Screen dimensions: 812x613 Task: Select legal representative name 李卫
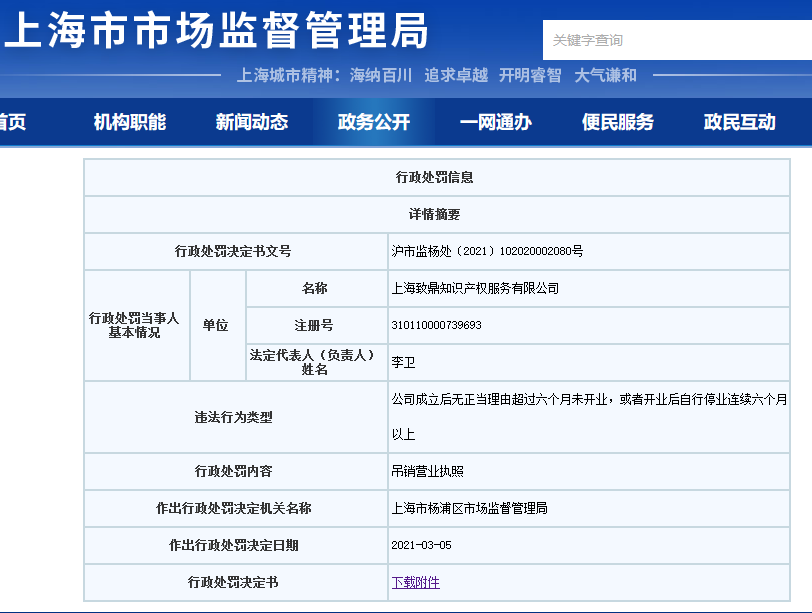[x=403, y=362]
